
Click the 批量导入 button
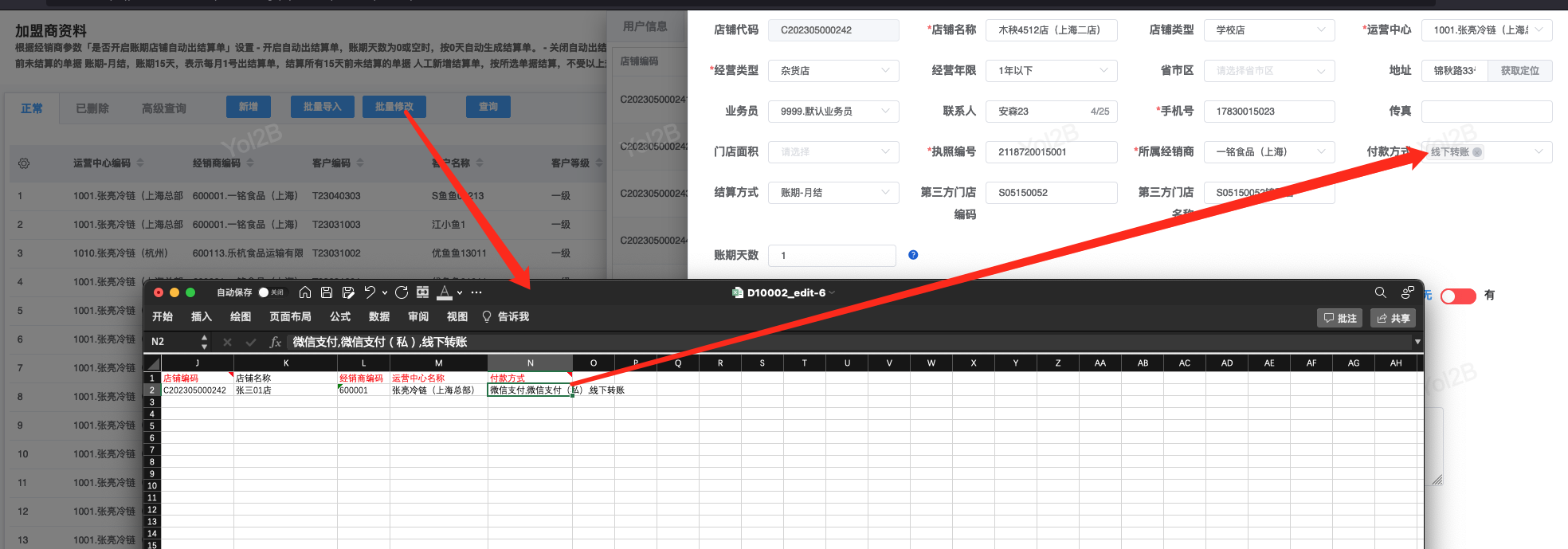(322, 107)
